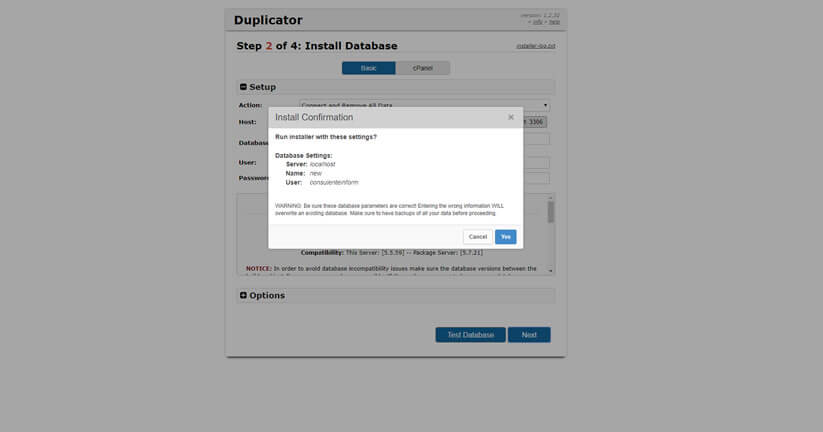Cancel the Install Confirmation dialog

tap(478, 237)
